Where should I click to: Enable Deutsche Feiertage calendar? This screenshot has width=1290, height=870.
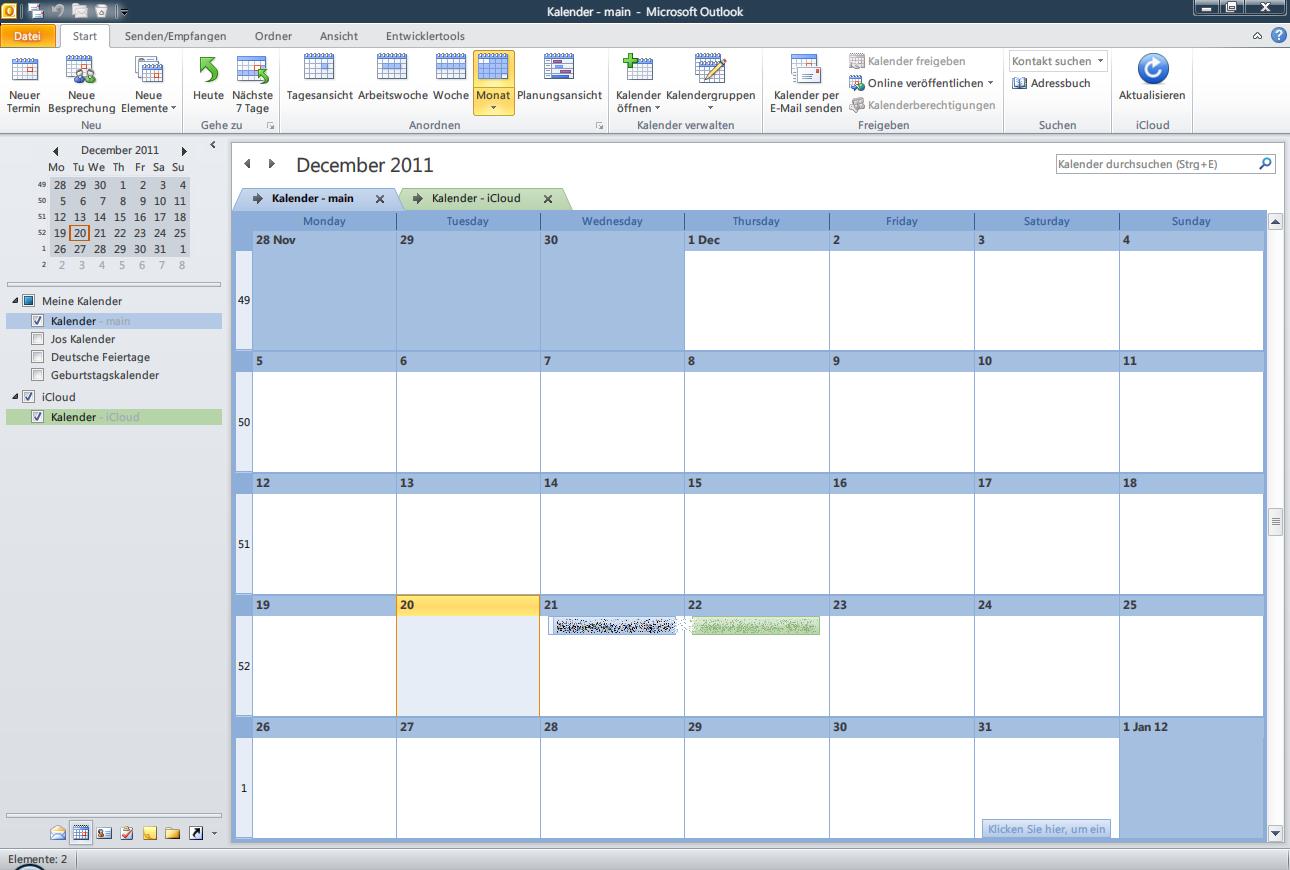click(x=38, y=357)
